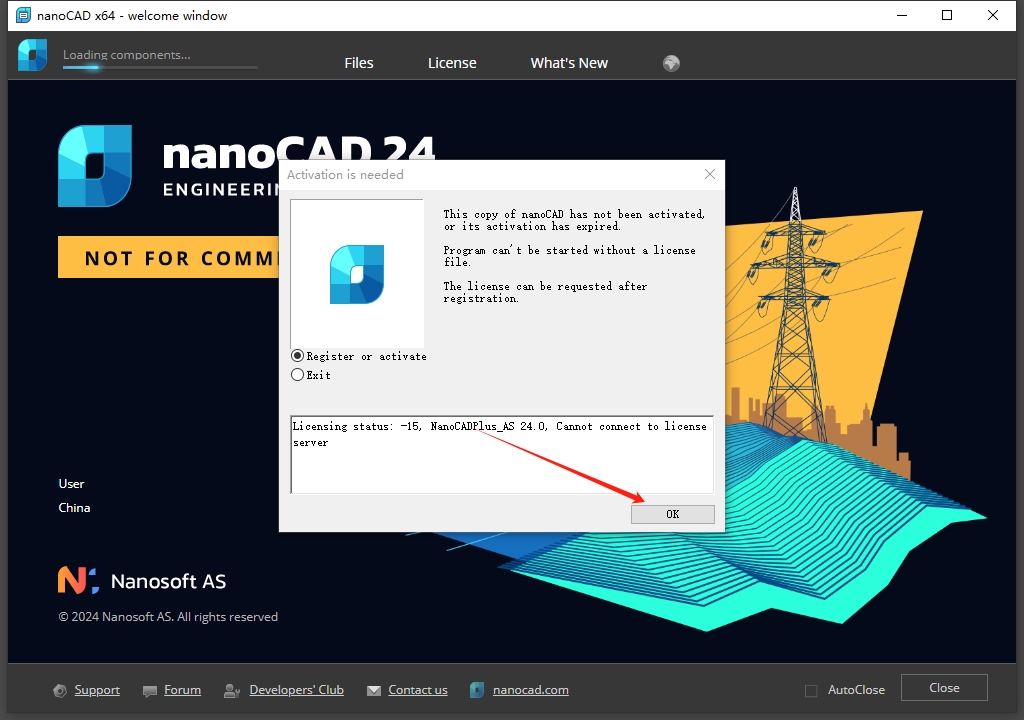Image resolution: width=1024 pixels, height=720 pixels.
Task: Click the nanocad.com site icon
Action: 477,690
